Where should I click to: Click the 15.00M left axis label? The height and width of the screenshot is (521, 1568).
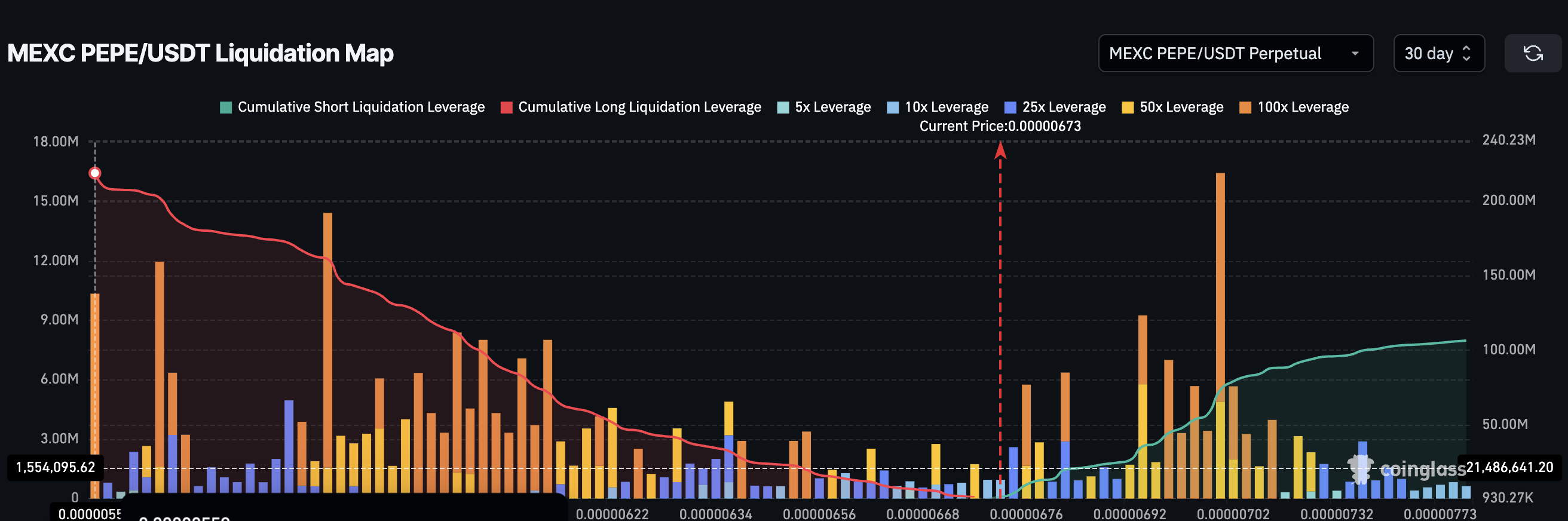pos(56,201)
